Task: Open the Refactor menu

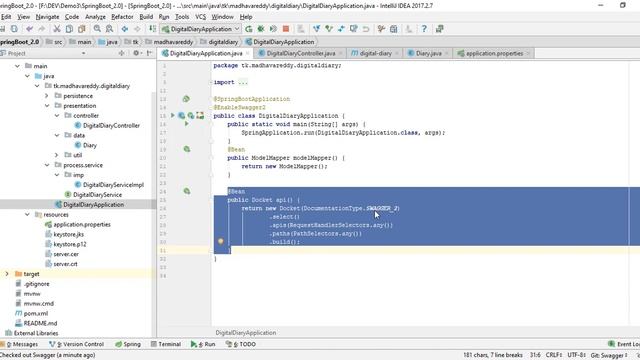Action: coord(122,17)
